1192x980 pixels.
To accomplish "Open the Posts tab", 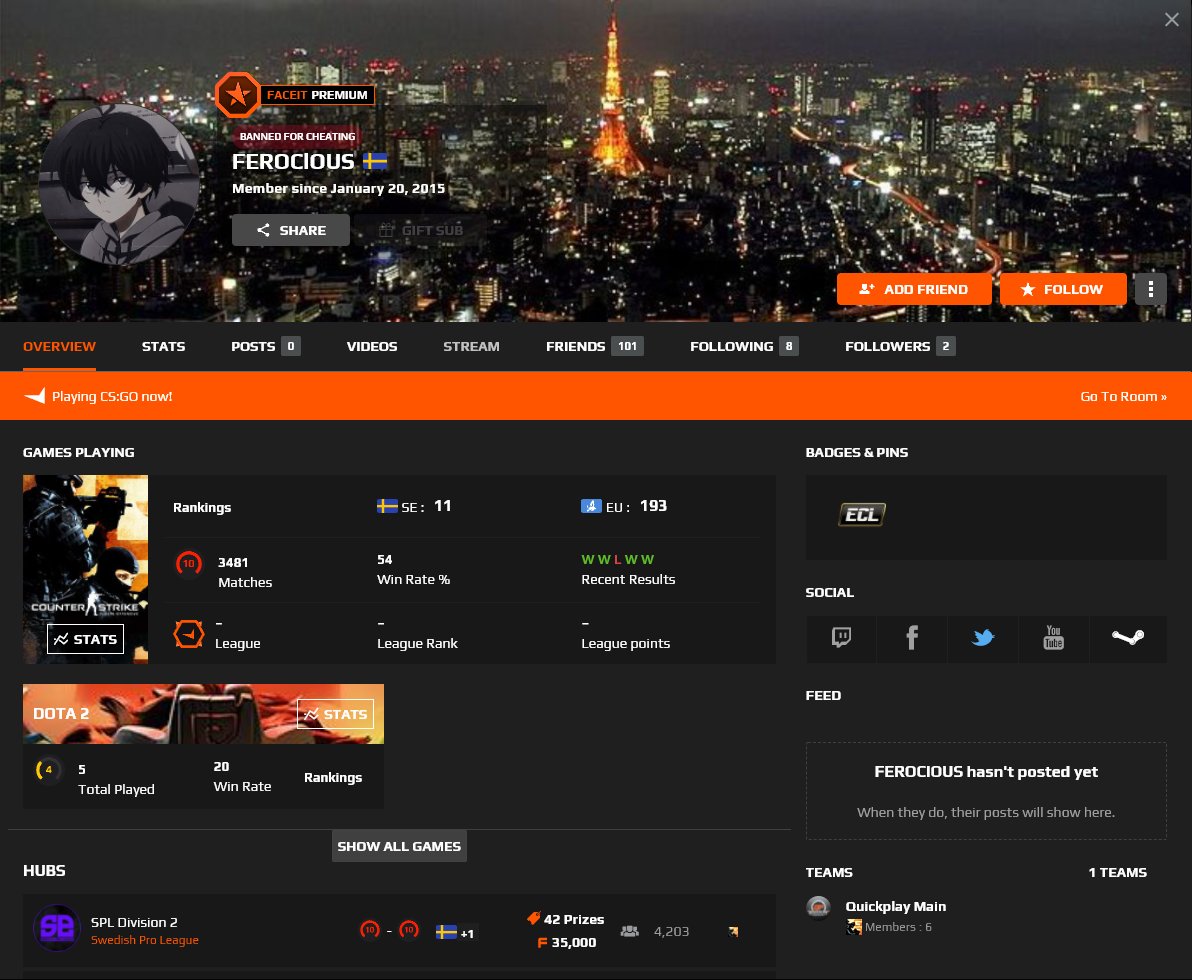I will pyautogui.click(x=265, y=347).
